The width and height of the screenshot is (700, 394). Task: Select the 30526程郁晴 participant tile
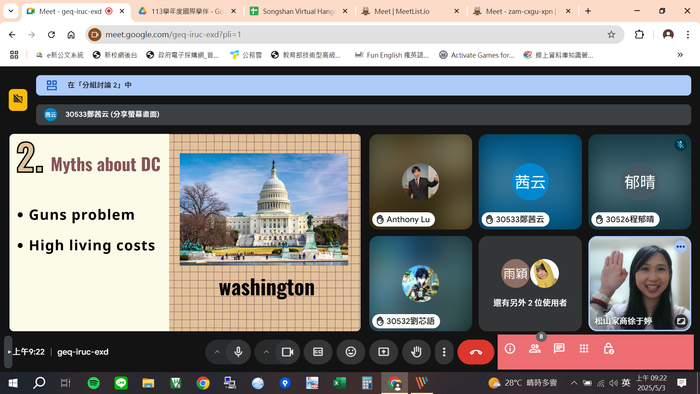640,182
